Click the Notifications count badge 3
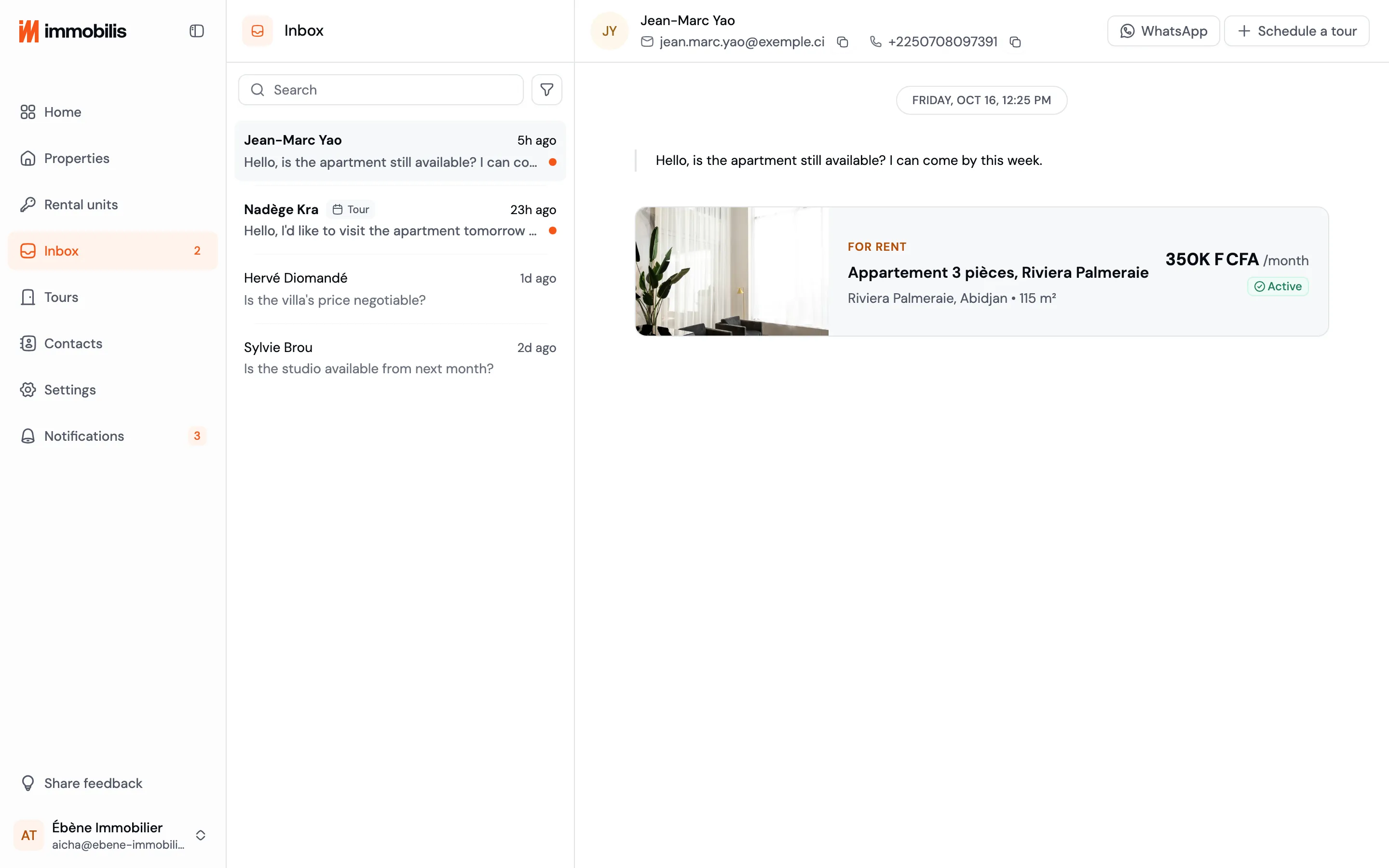This screenshot has width=1389, height=868. pos(197,436)
